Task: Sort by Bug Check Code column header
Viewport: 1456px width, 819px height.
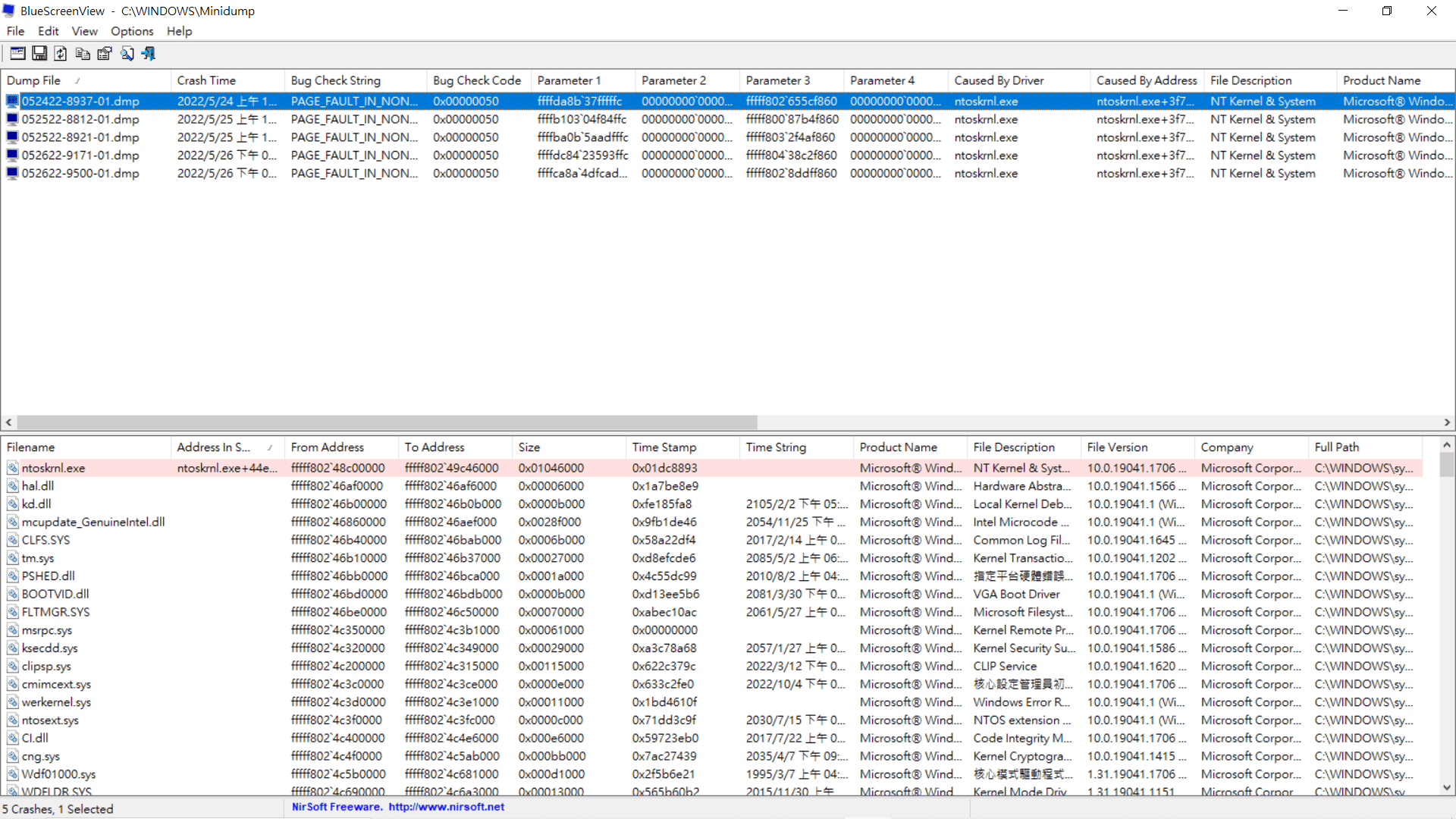Action: [478, 80]
